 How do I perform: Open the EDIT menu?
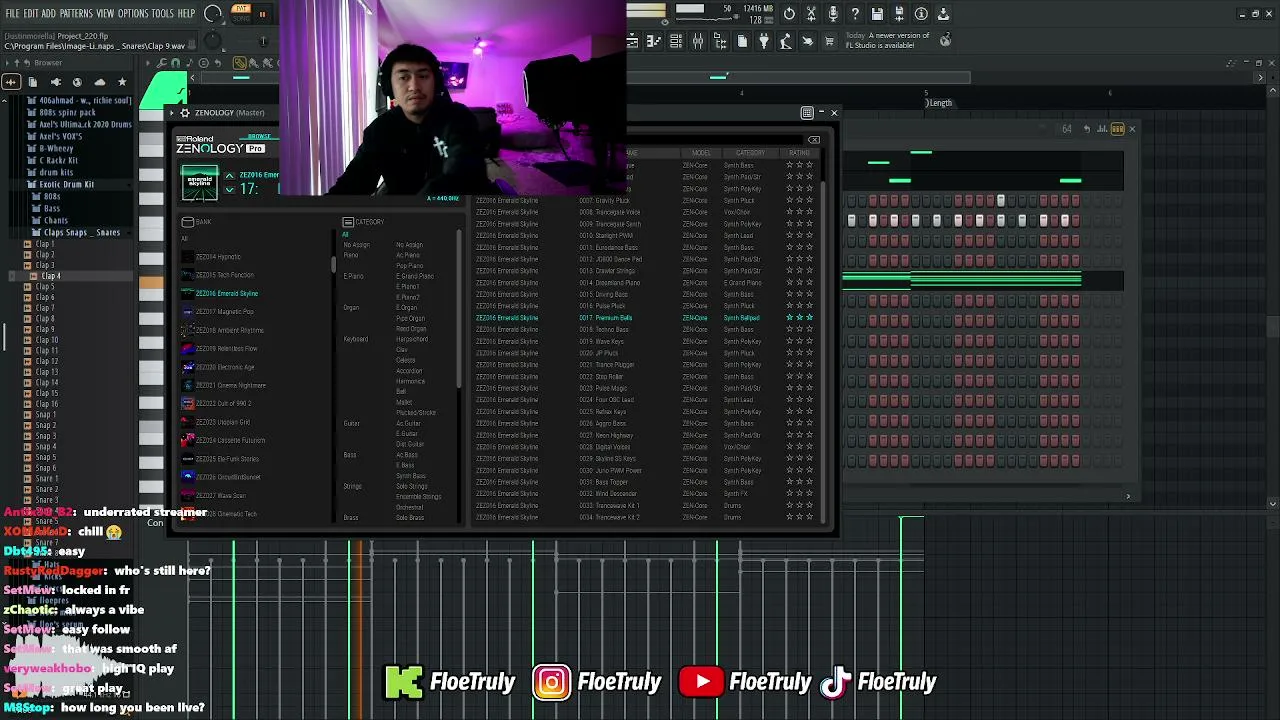[x=31, y=14]
